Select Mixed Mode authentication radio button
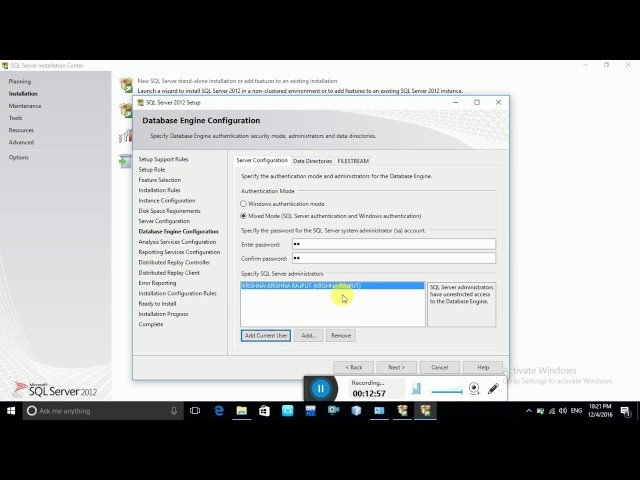640x480 pixels. 243,216
